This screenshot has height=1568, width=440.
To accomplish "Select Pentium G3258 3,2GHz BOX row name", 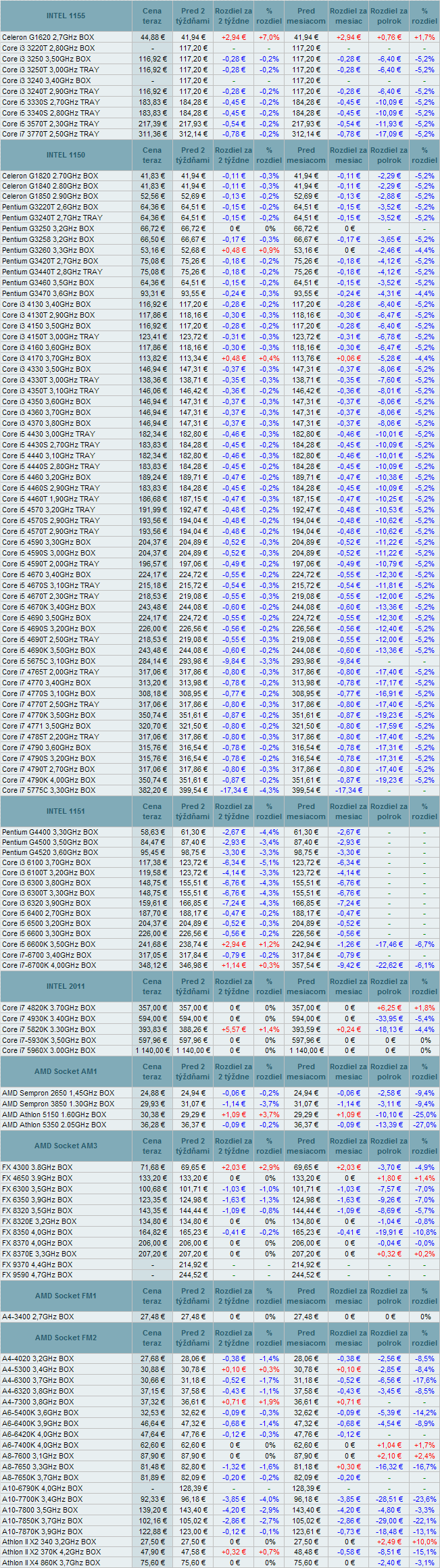I will [x=48, y=239].
